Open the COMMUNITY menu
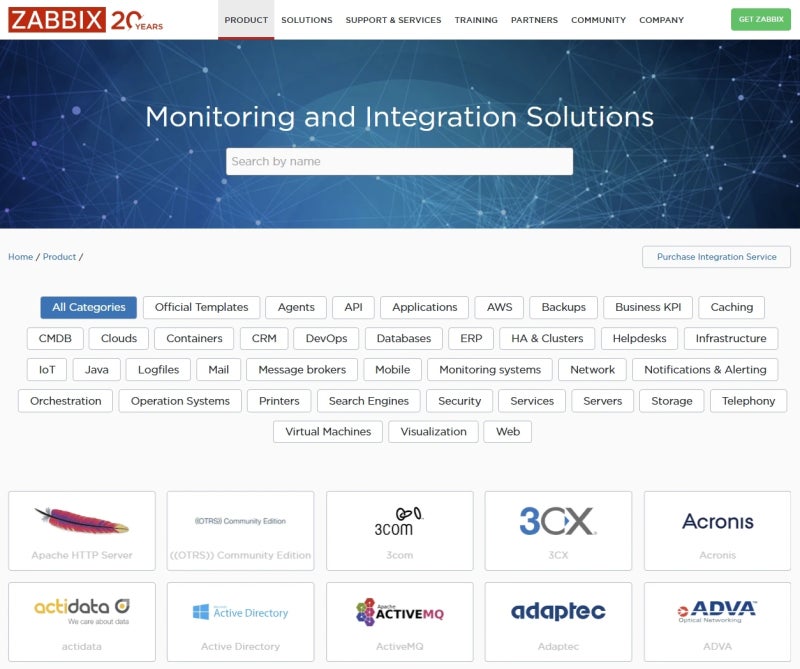Image resolution: width=800 pixels, height=669 pixels. [598, 20]
